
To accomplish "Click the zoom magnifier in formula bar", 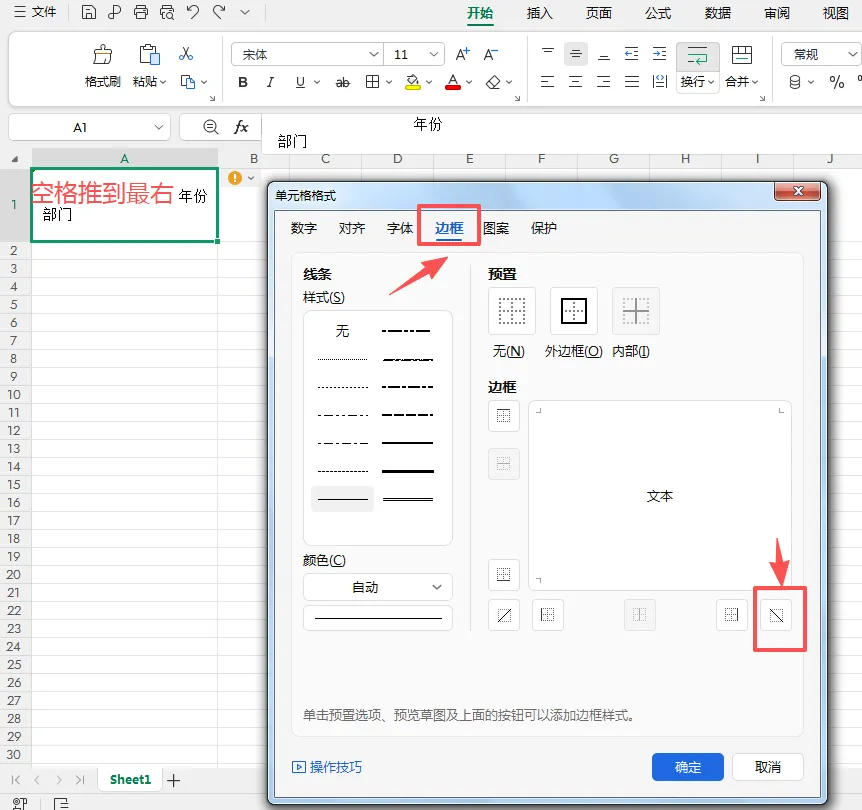I will [x=211, y=127].
